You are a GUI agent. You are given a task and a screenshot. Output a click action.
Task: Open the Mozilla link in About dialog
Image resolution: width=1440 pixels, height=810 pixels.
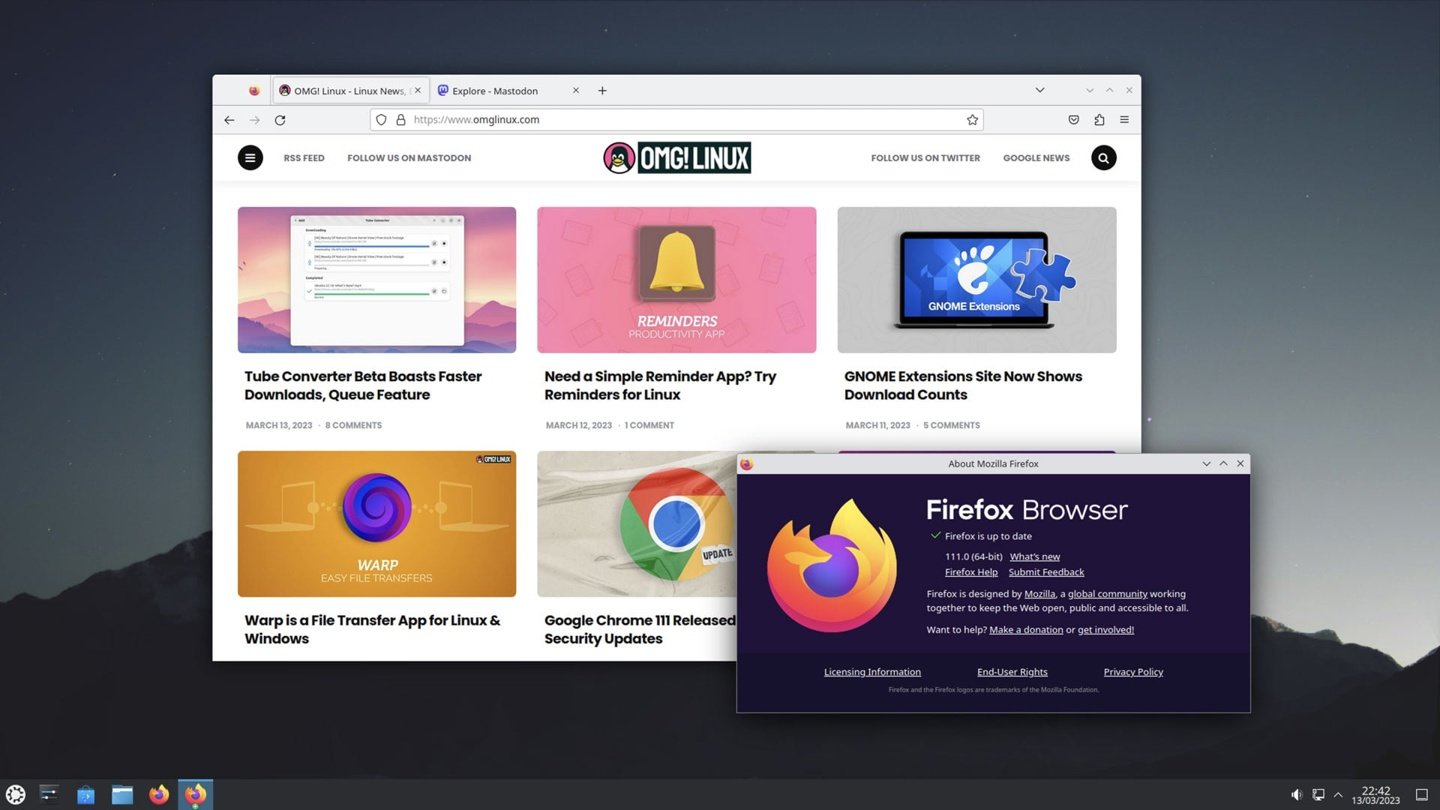tap(1040, 594)
